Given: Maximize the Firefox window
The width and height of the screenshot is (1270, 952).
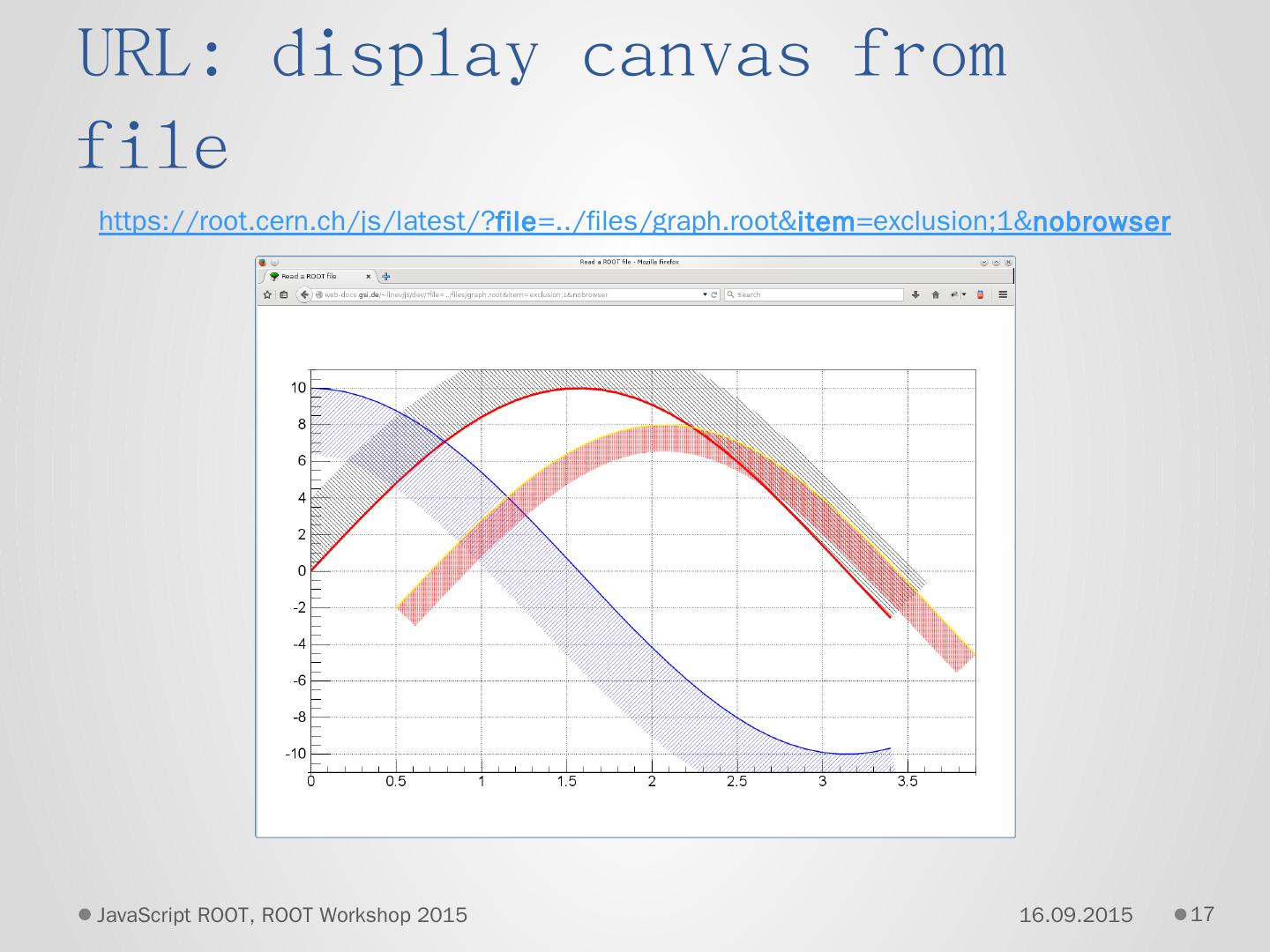Looking at the screenshot, I should (997, 262).
